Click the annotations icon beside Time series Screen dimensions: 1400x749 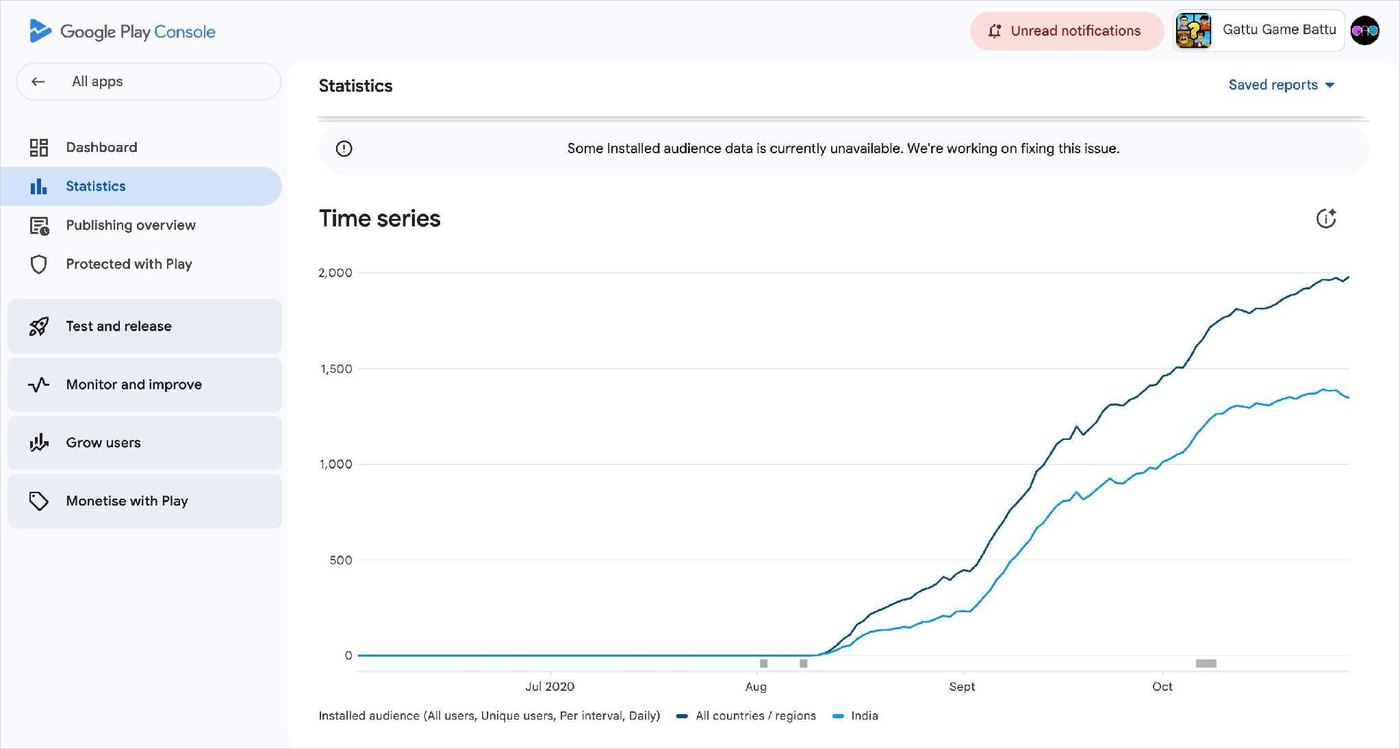tap(1326, 218)
